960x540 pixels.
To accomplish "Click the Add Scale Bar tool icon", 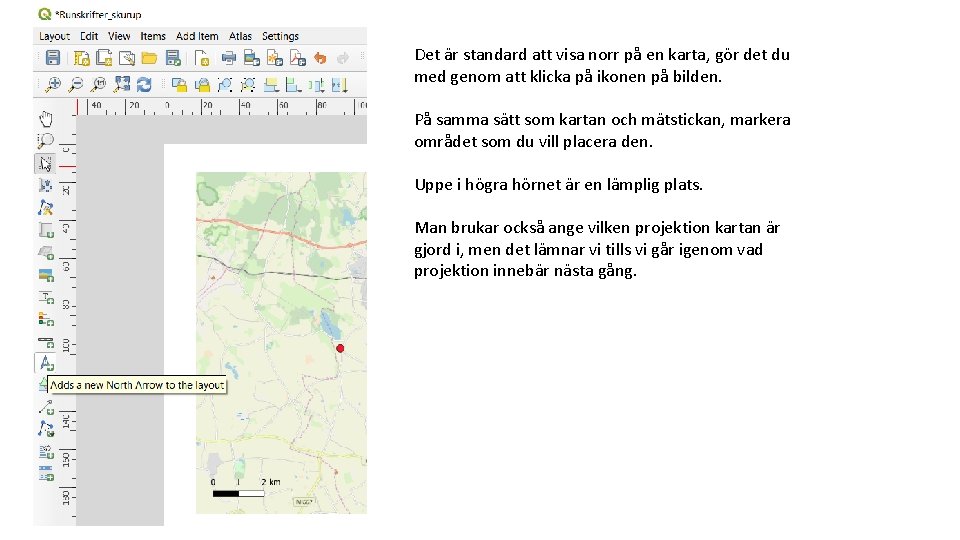I will 46,342.
